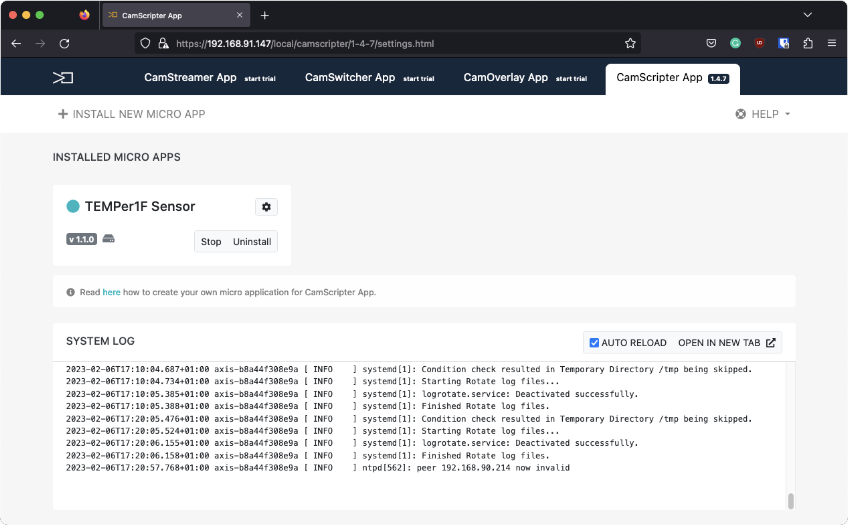Click the CamScripter logo icon
The height and width of the screenshot is (525, 848).
(63, 78)
